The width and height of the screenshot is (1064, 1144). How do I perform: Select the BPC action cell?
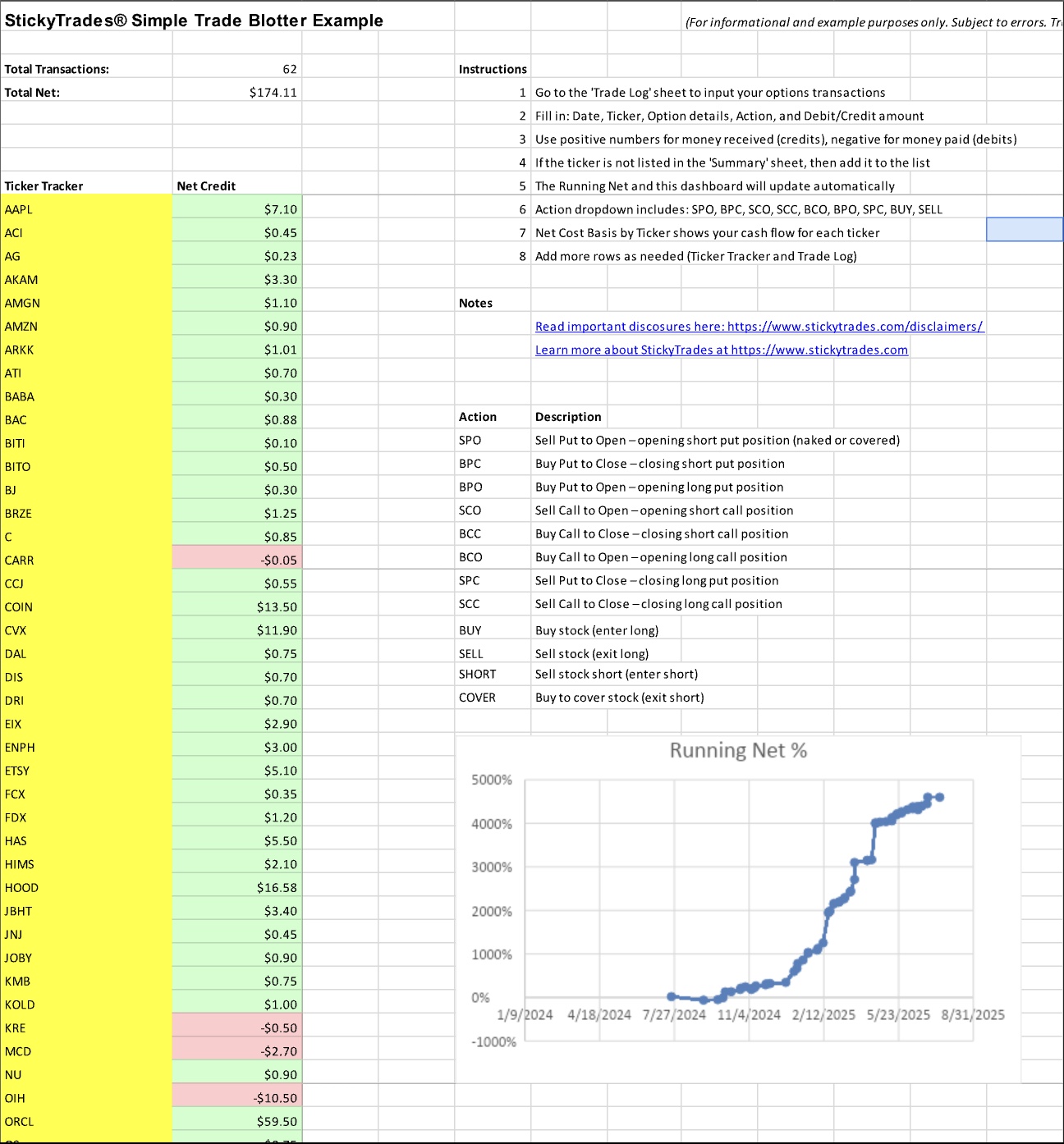493,464
